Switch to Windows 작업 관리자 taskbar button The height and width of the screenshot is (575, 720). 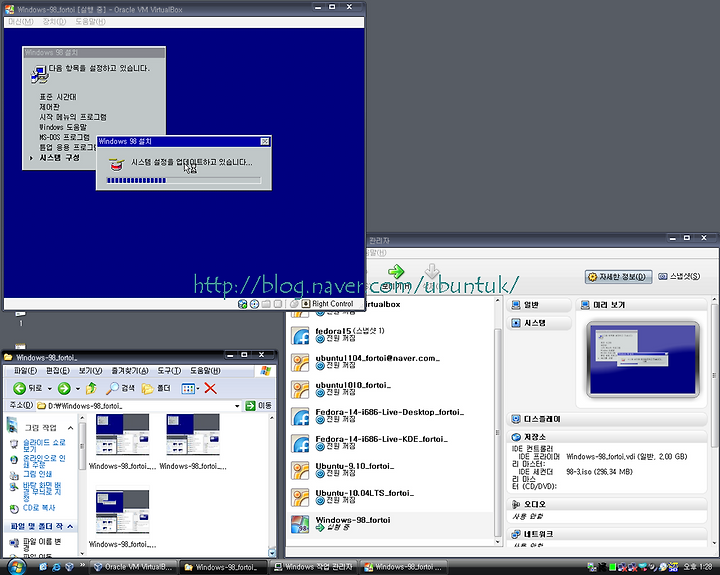pos(313,567)
